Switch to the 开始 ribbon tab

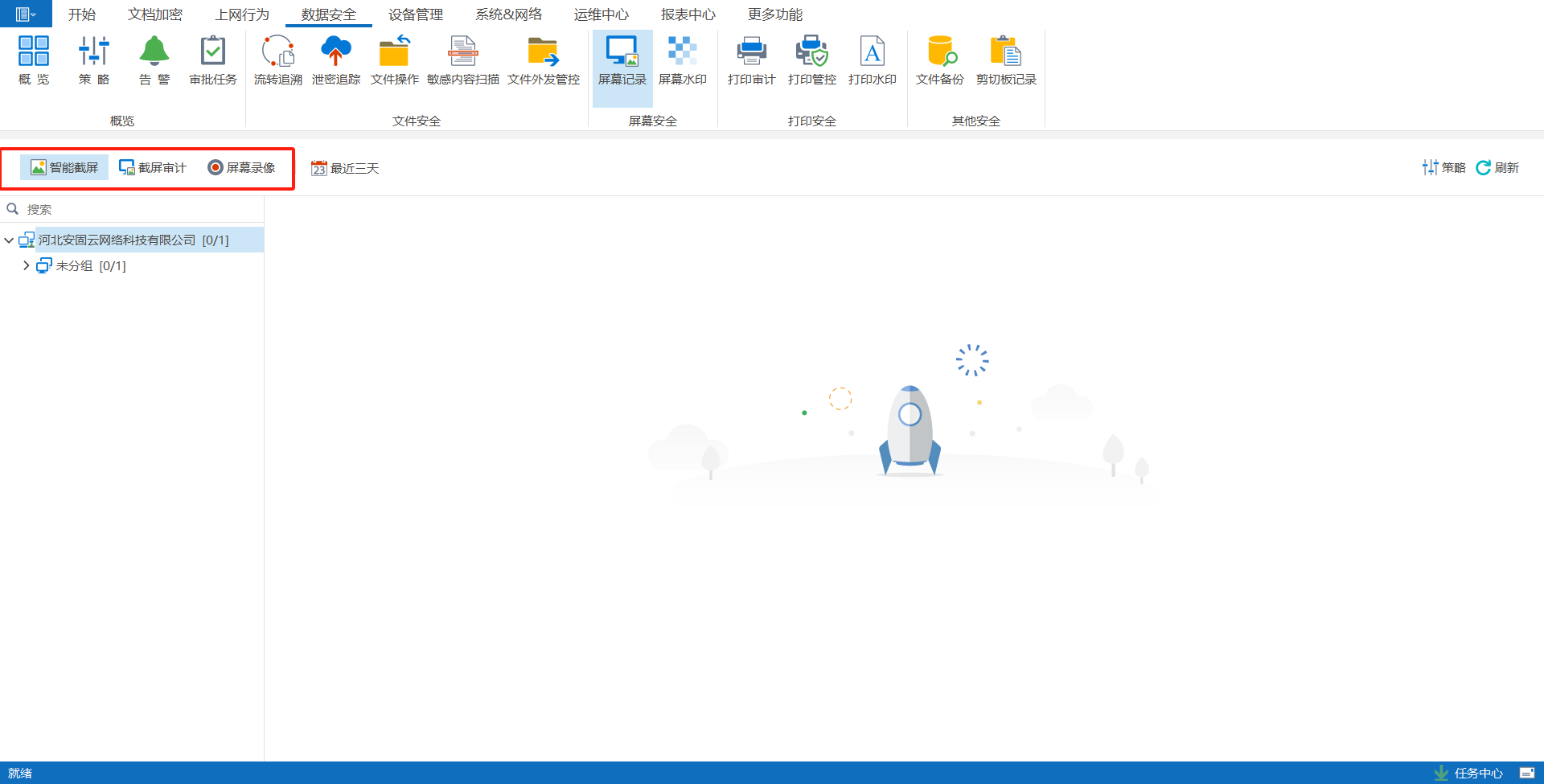tap(82, 14)
